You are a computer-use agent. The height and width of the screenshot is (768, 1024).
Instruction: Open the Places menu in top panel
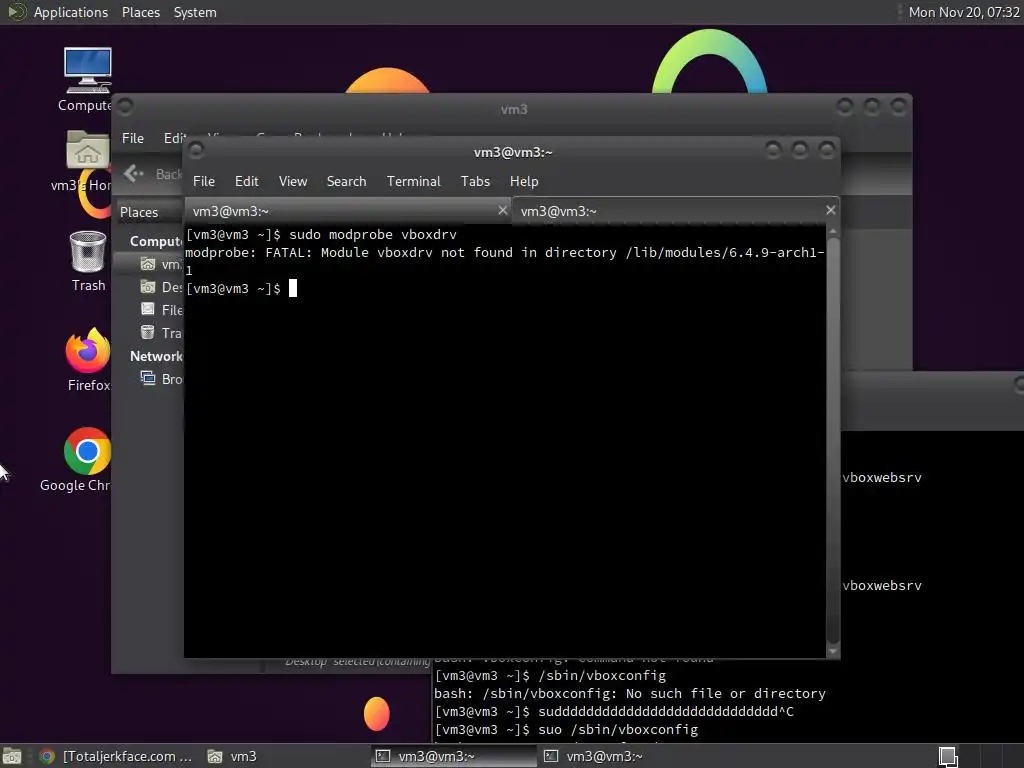pyautogui.click(x=140, y=12)
